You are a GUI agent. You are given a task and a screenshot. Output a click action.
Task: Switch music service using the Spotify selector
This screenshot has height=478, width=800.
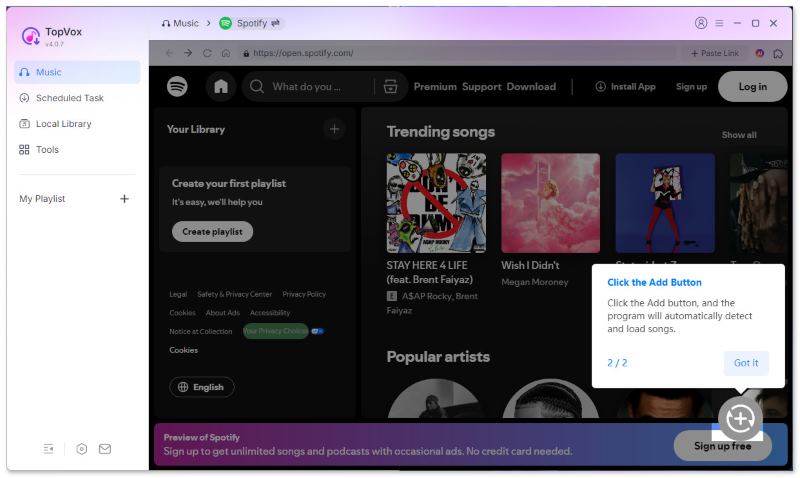coord(252,23)
